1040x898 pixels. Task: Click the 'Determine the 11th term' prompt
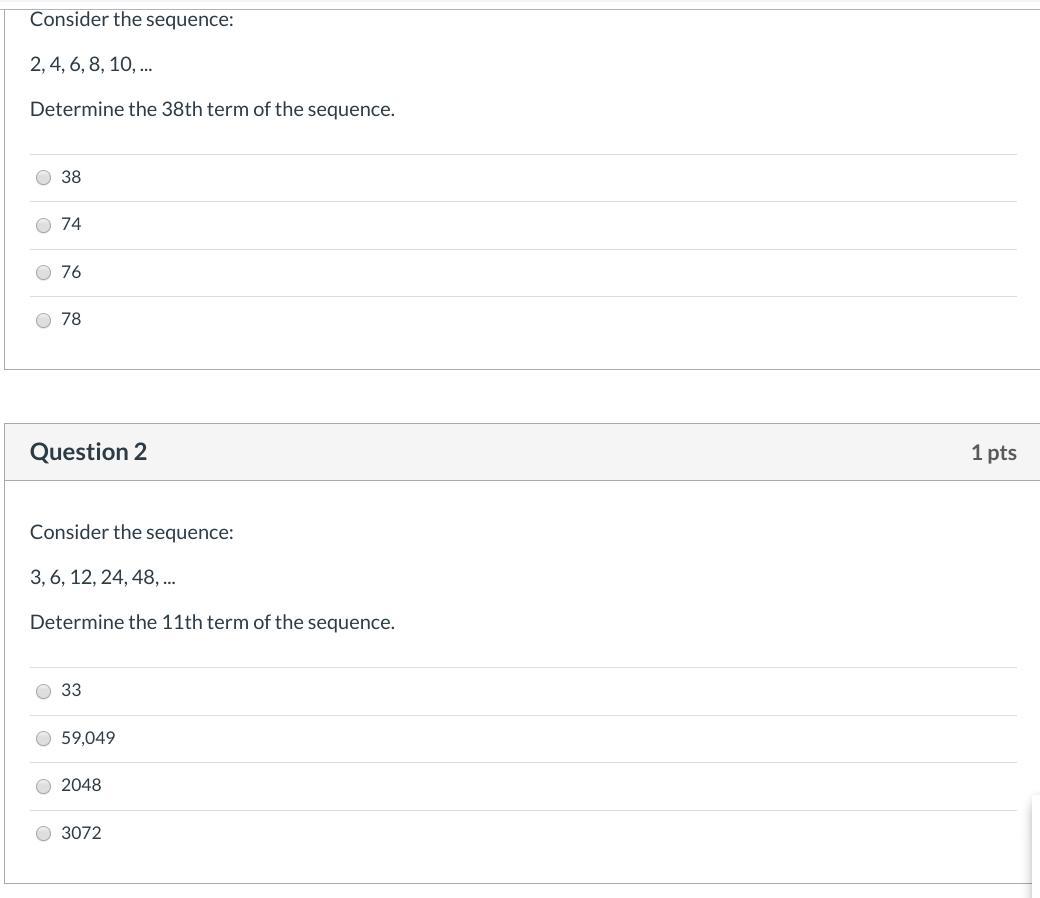pyautogui.click(x=212, y=623)
